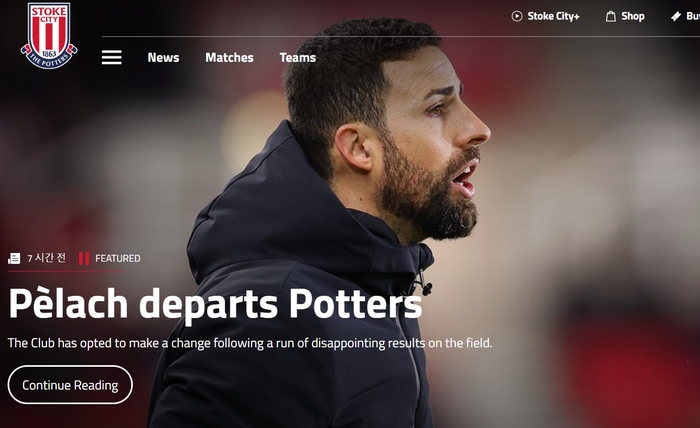Open the 'Pèlach departs Potters' headline
This screenshot has width=700, height=428.
coord(215,305)
